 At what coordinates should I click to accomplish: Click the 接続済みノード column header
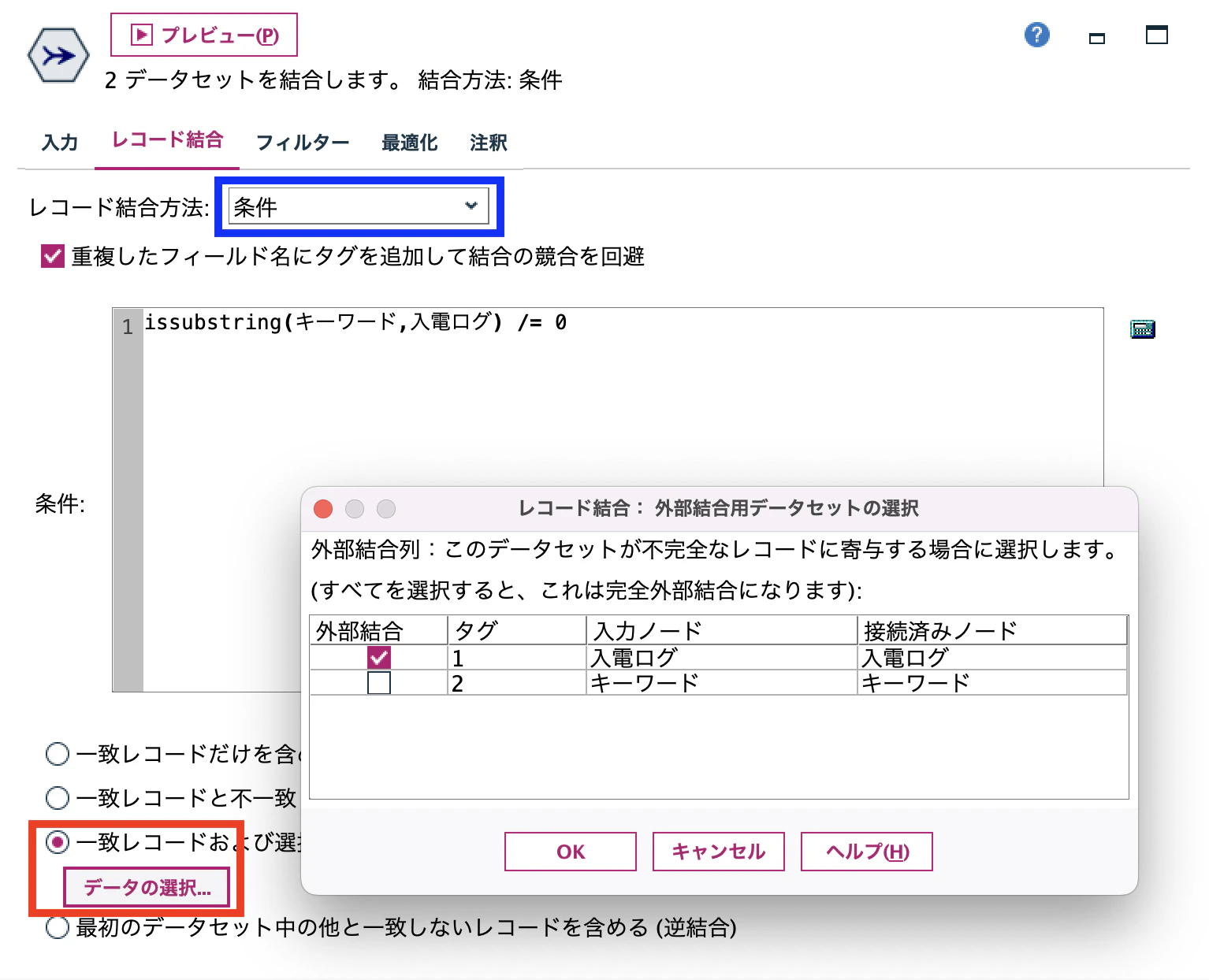click(x=992, y=630)
